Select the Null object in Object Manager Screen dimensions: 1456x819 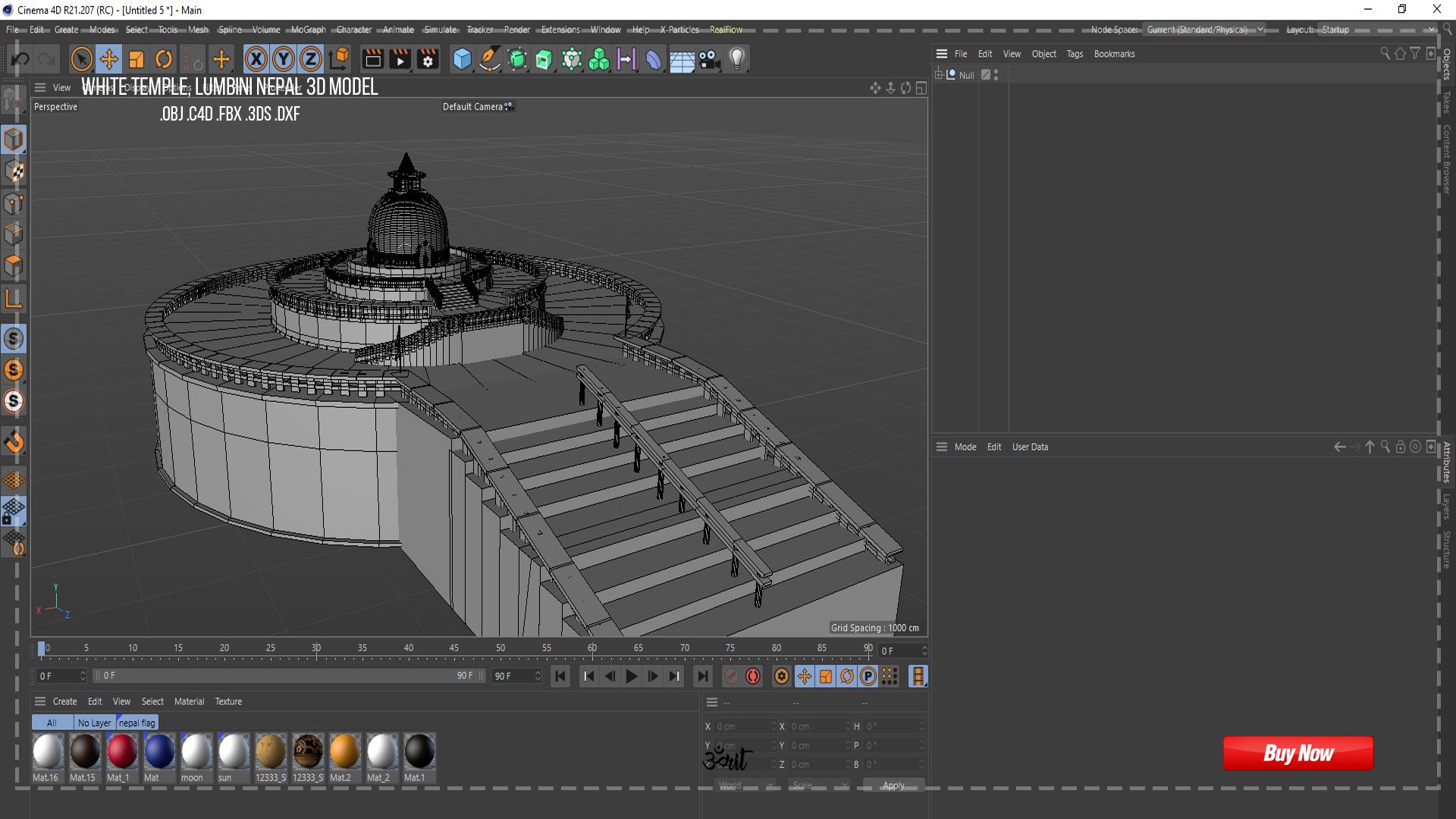[x=966, y=75]
